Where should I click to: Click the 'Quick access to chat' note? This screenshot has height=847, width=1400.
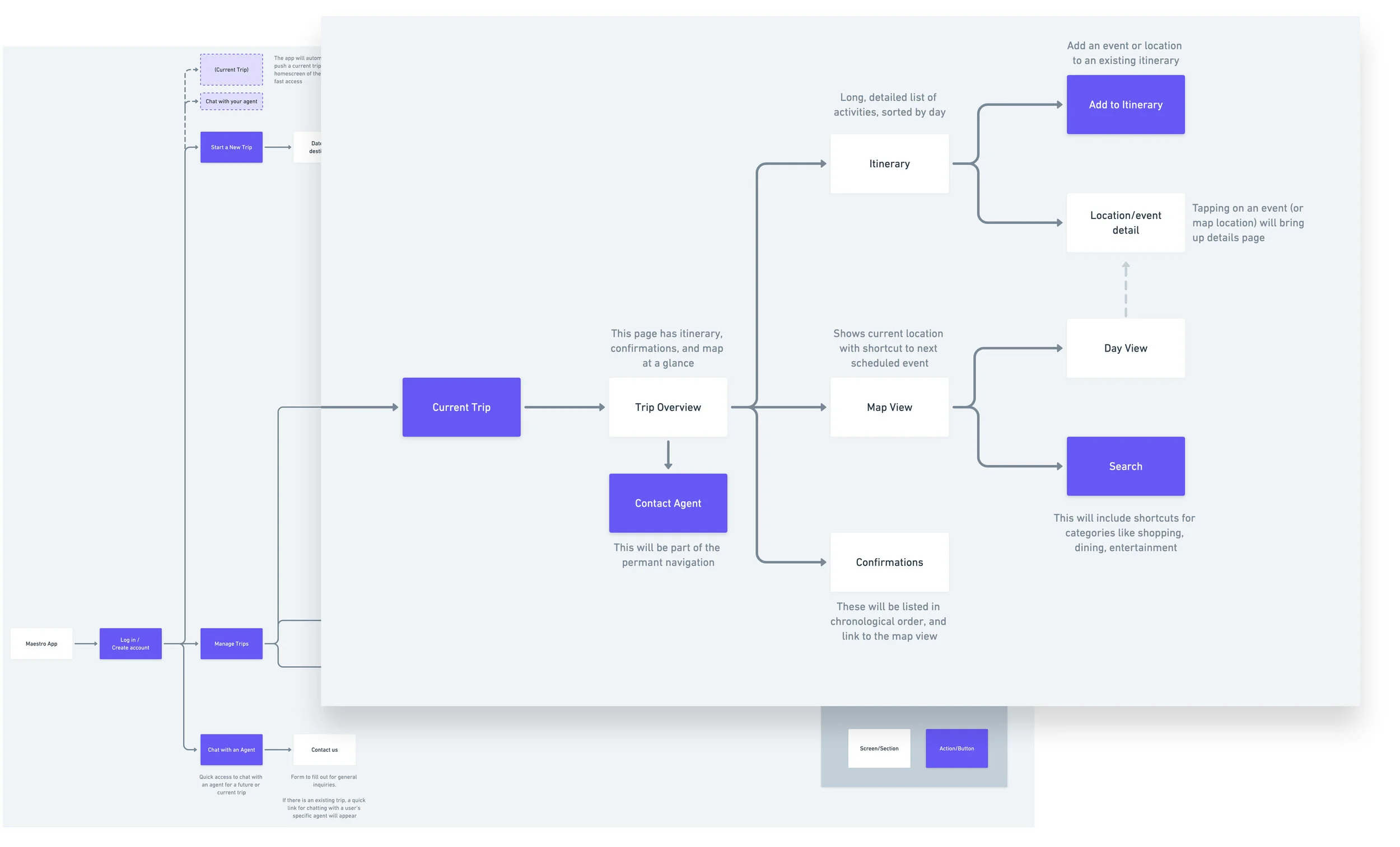coord(231,785)
